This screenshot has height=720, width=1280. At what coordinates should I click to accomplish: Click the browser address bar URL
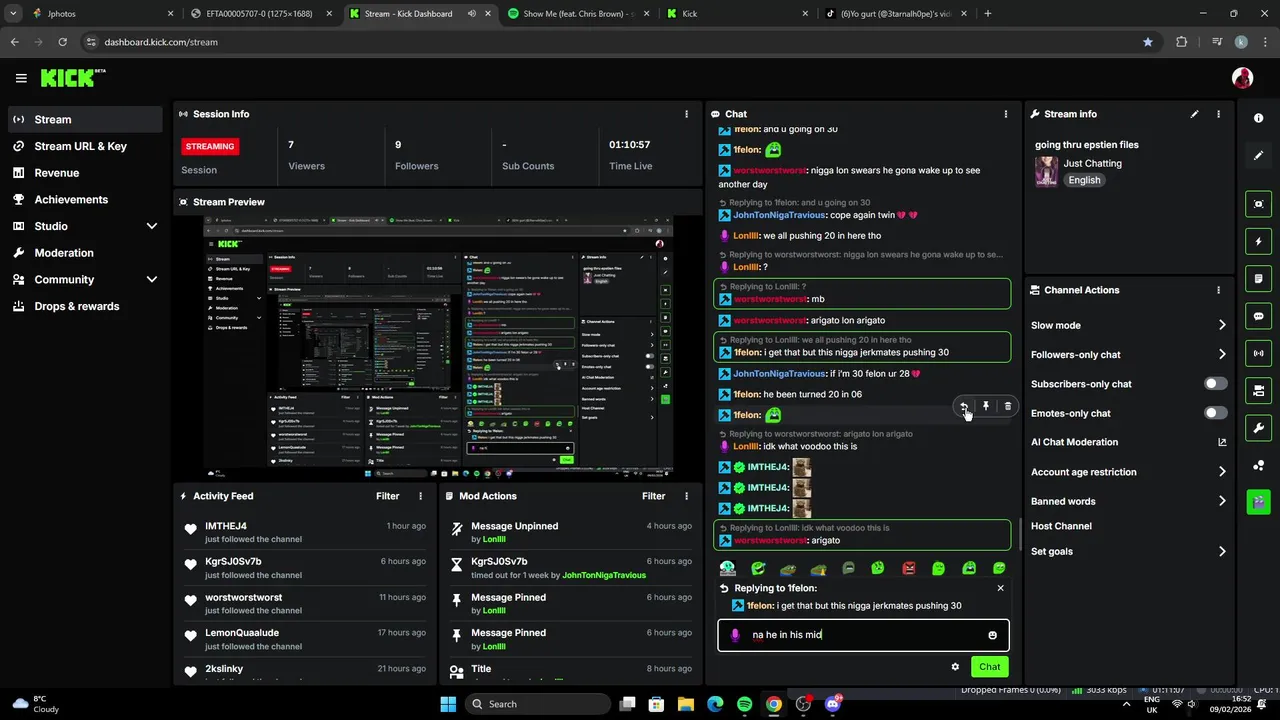pos(161,42)
